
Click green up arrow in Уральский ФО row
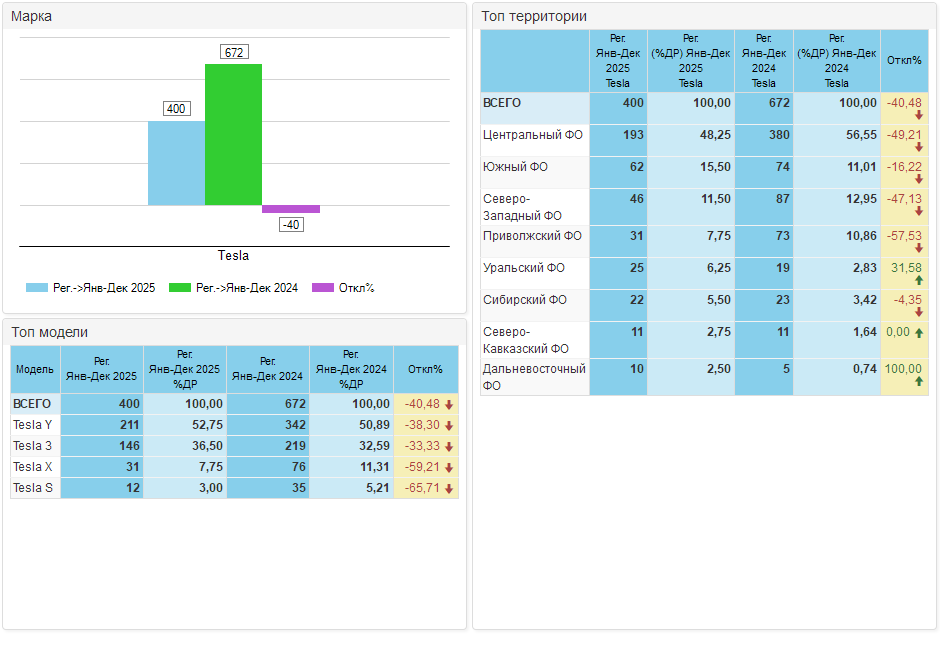click(918, 281)
